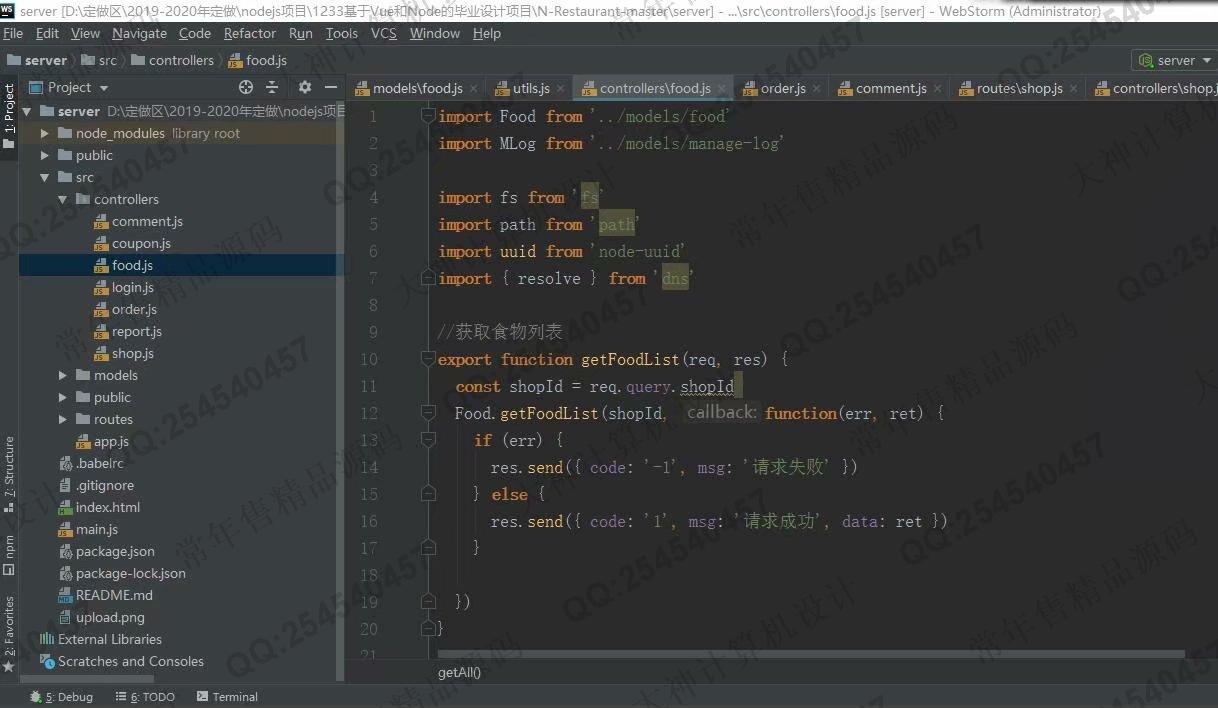Open the 5: Debug tool window
Screen dimensions: 1218x708
point(61,697)
